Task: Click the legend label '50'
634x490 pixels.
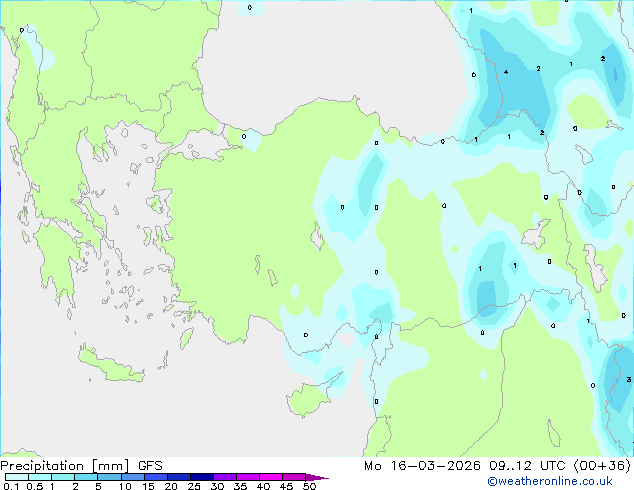Action: pos(309,486)
